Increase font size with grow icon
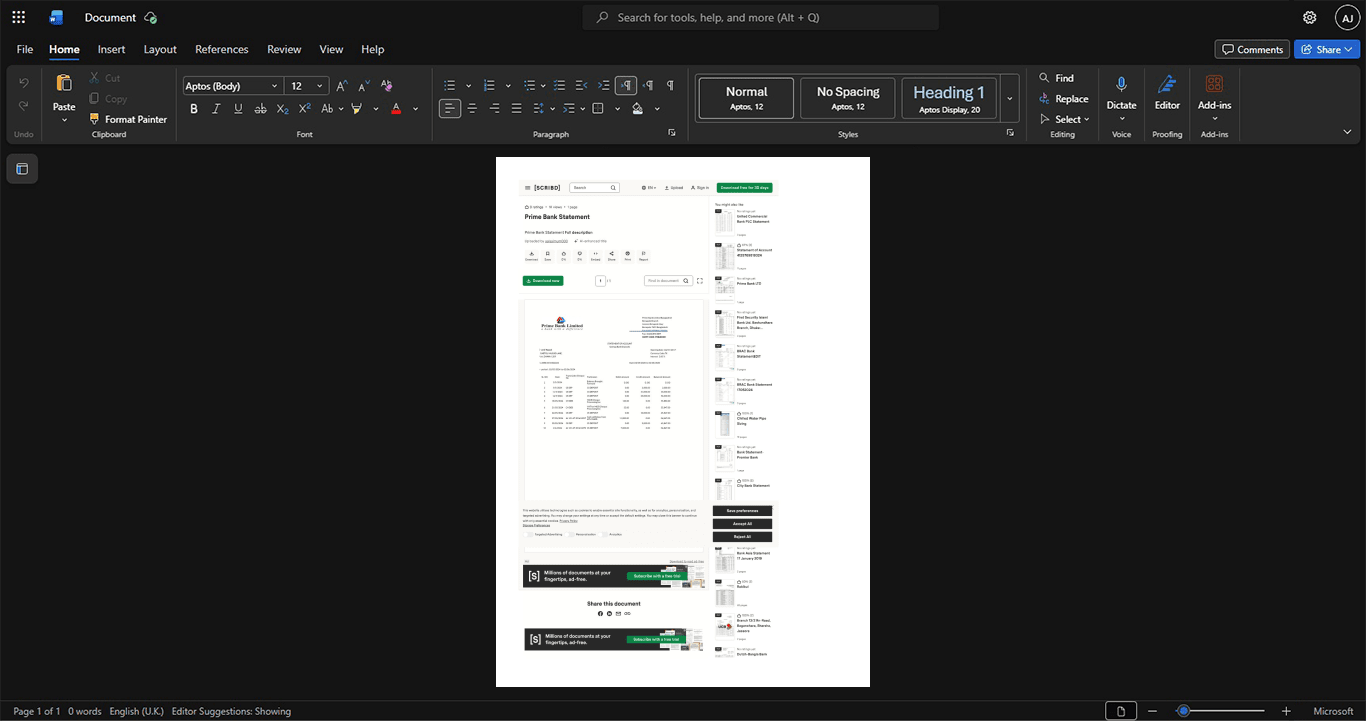The width and height of the screenshot is (1366, 721). (342, 86)
